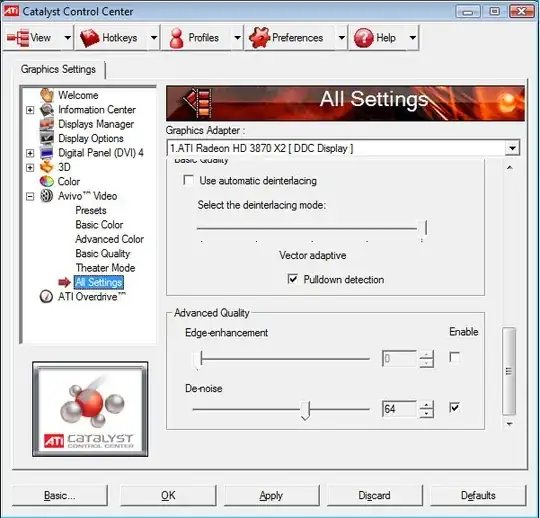Click the View toolbar icon
The height and width of the screenshot is (518, 540).
click(x=18, y=38)
